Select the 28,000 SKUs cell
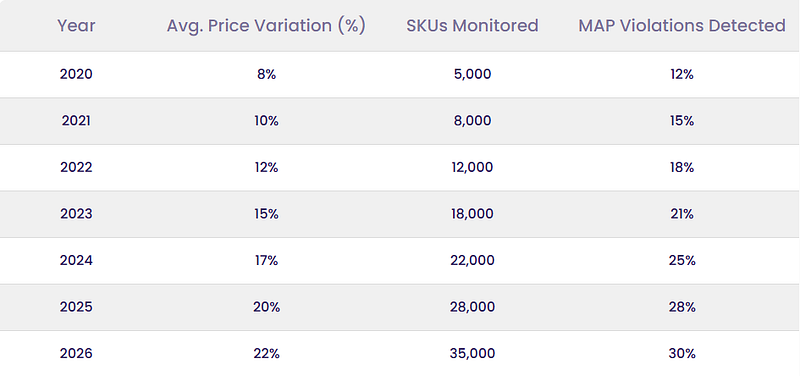 472,307
